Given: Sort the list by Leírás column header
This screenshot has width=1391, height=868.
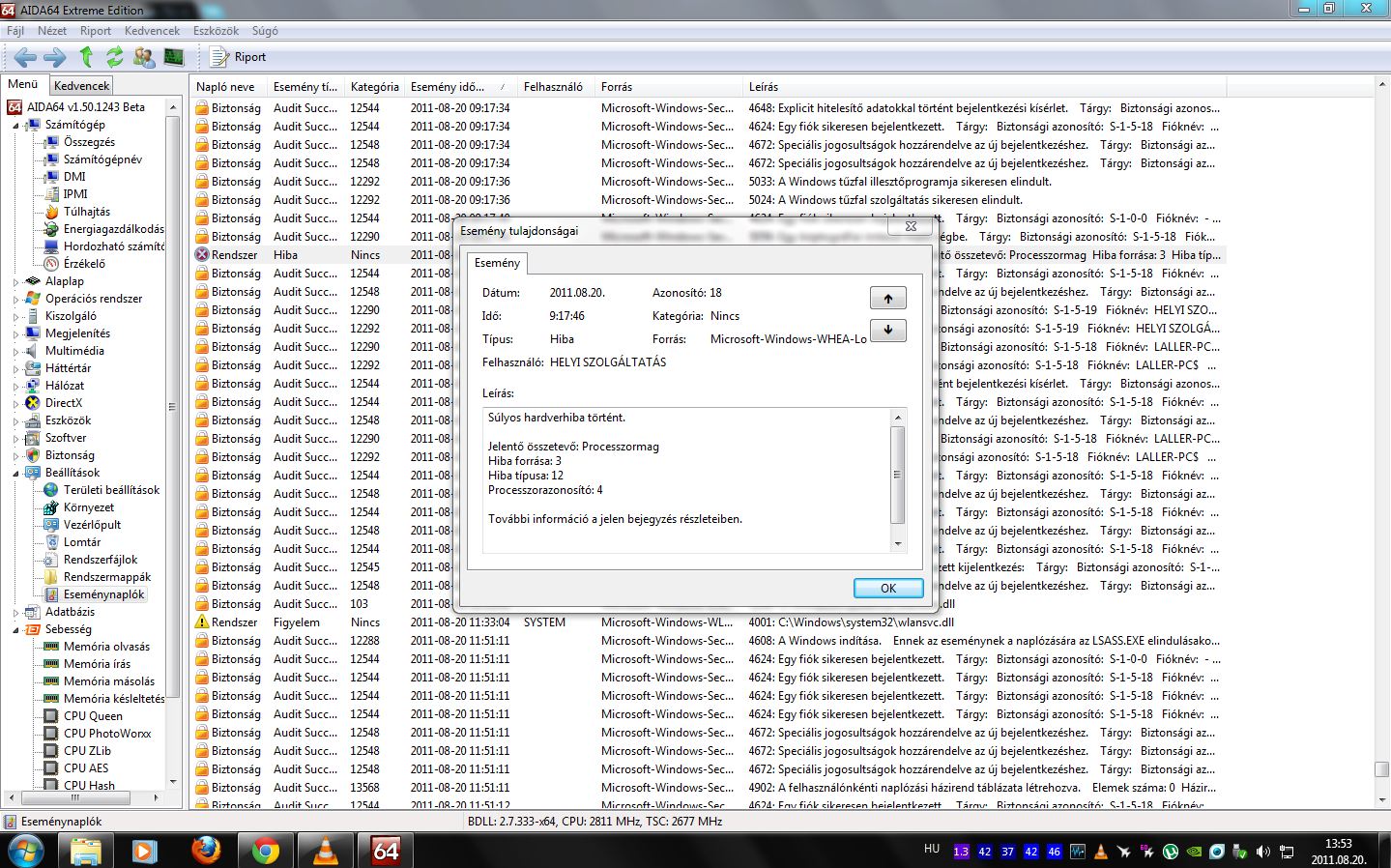Looking at the screenshot, I should tap(983, 87).
